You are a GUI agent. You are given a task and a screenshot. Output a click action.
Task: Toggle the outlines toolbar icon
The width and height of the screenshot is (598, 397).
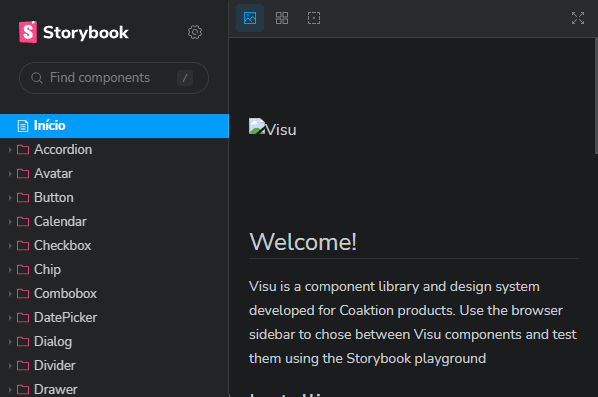coord(314,18)
